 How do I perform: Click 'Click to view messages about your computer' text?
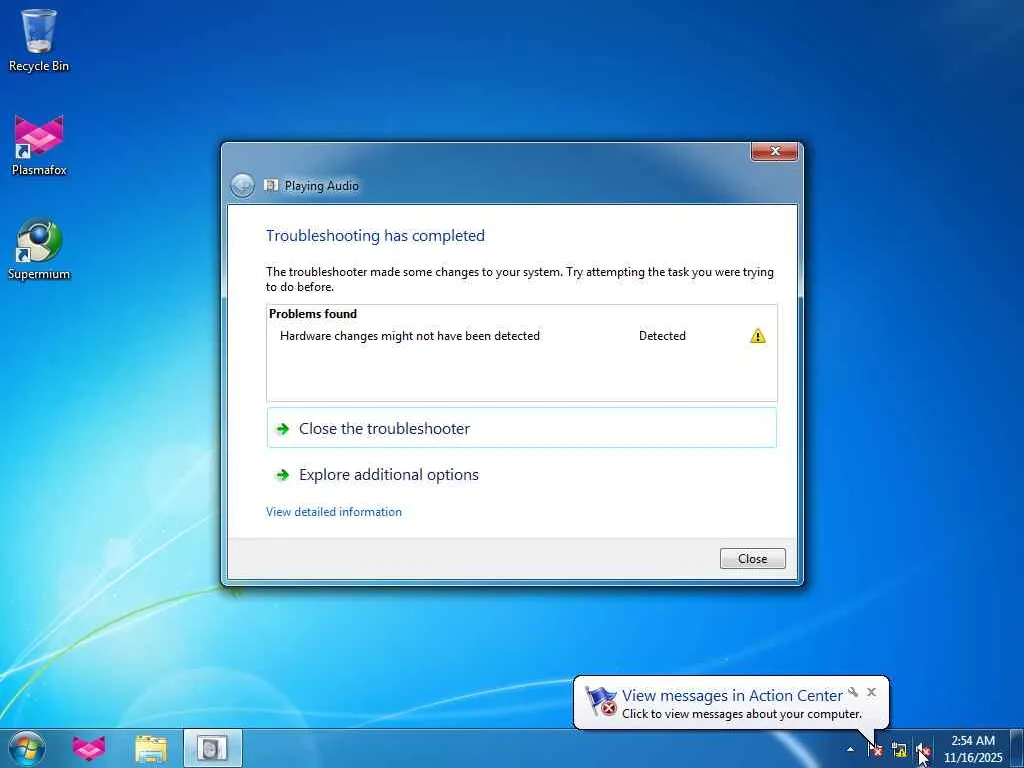[742, 714]
